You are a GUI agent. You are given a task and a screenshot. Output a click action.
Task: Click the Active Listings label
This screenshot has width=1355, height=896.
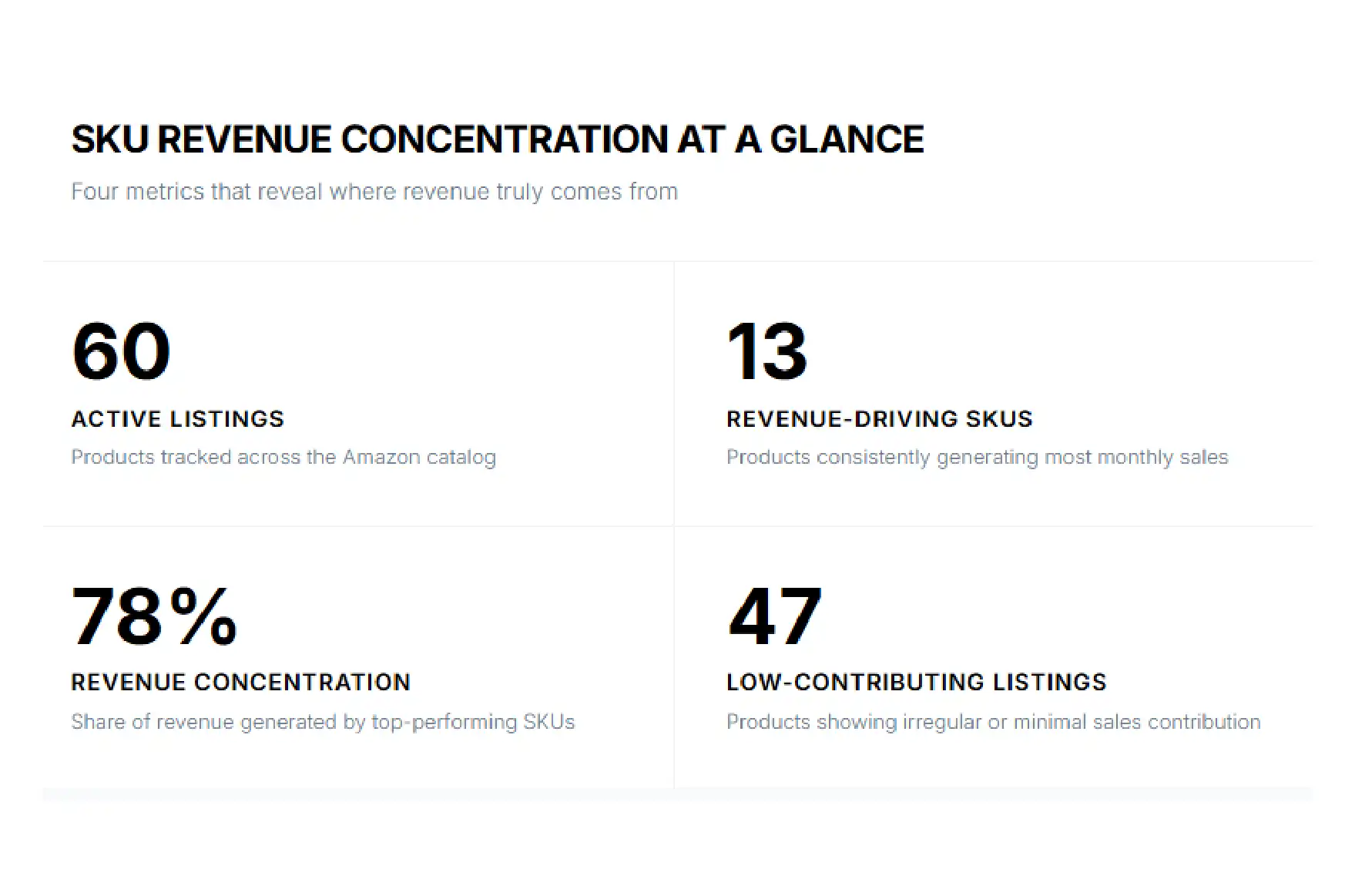click(178, 418)
